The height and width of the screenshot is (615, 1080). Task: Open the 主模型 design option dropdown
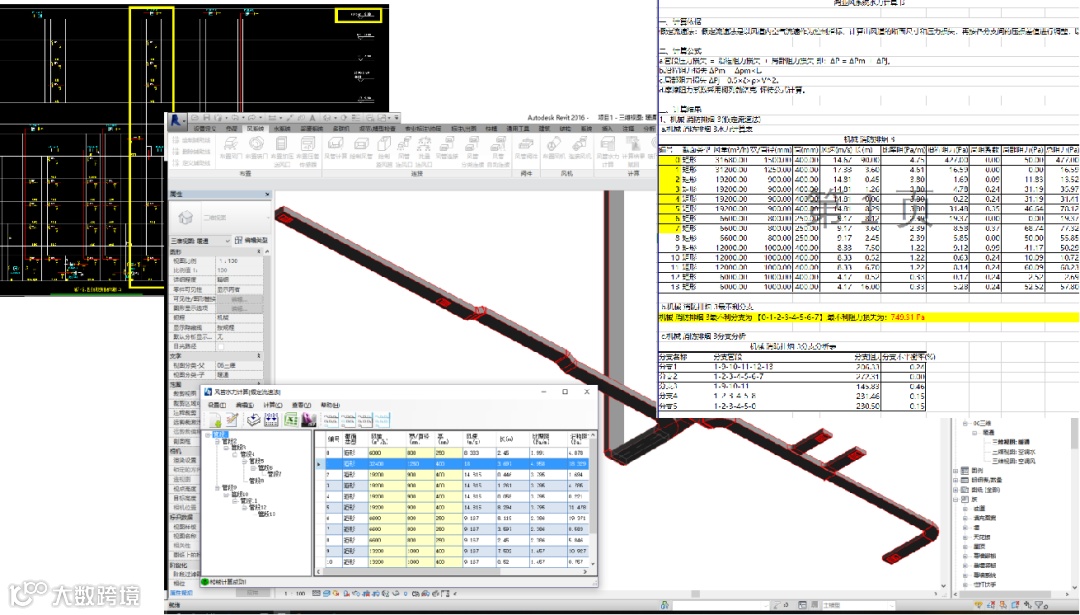pyautogui.click(x=892, y=605)
